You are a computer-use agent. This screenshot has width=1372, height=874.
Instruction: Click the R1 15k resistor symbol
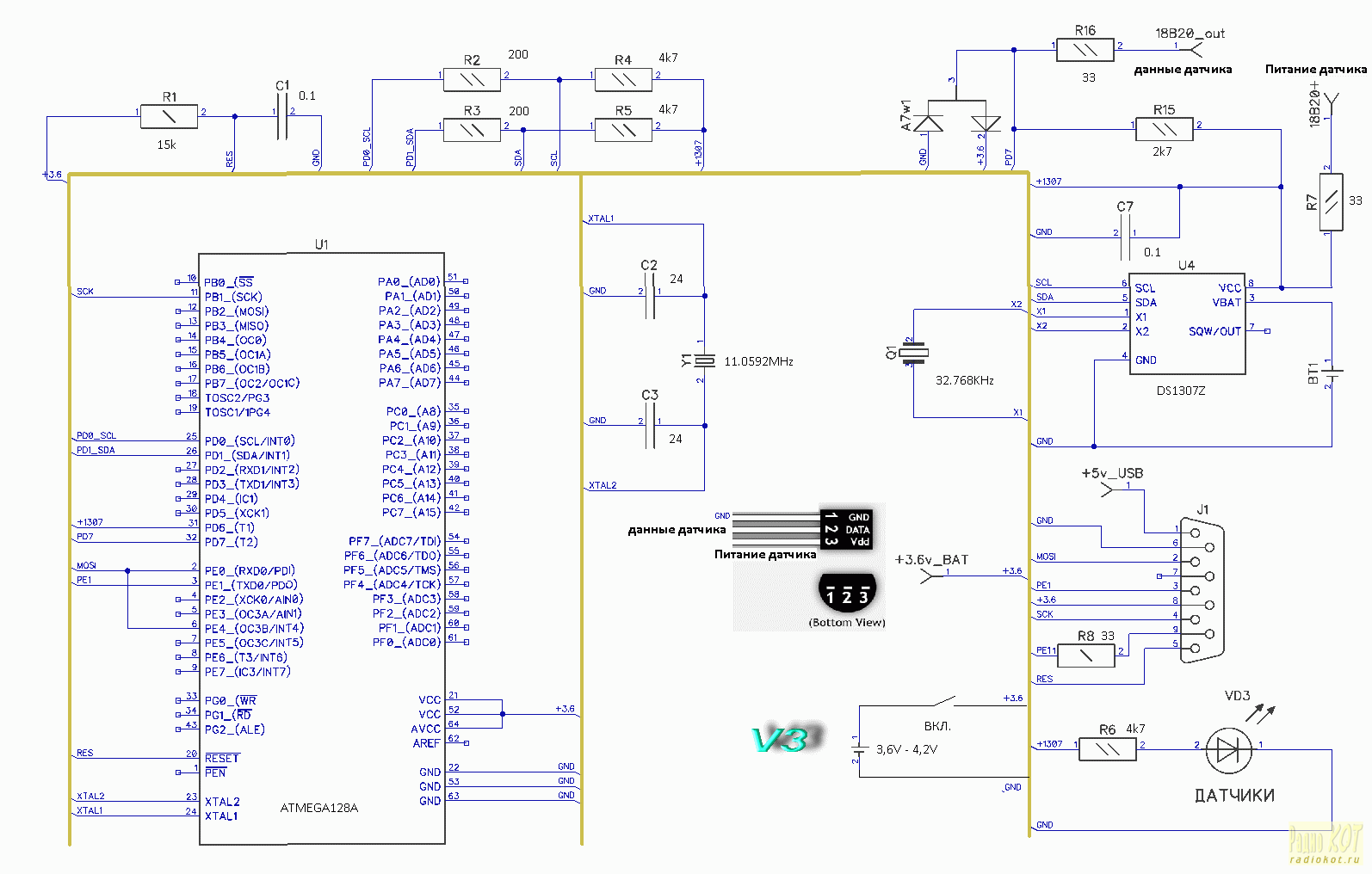(x=169, y=116)
